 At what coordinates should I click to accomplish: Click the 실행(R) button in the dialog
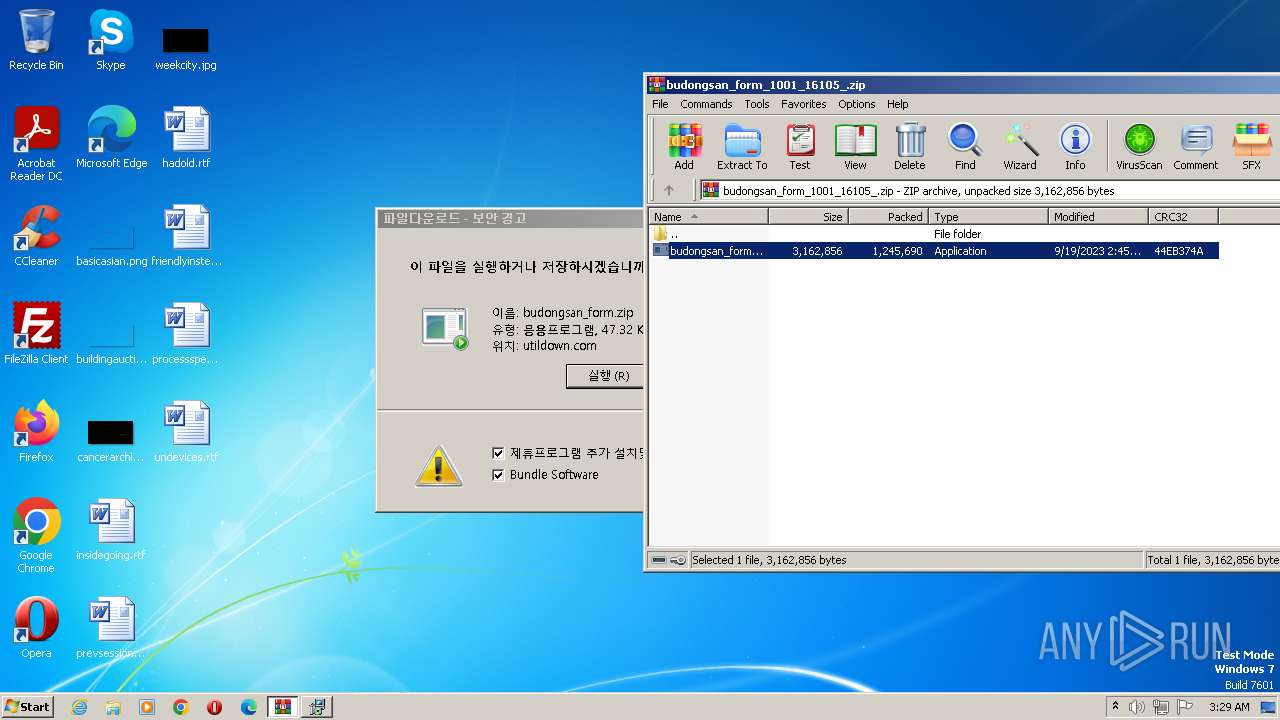[604, 376]
